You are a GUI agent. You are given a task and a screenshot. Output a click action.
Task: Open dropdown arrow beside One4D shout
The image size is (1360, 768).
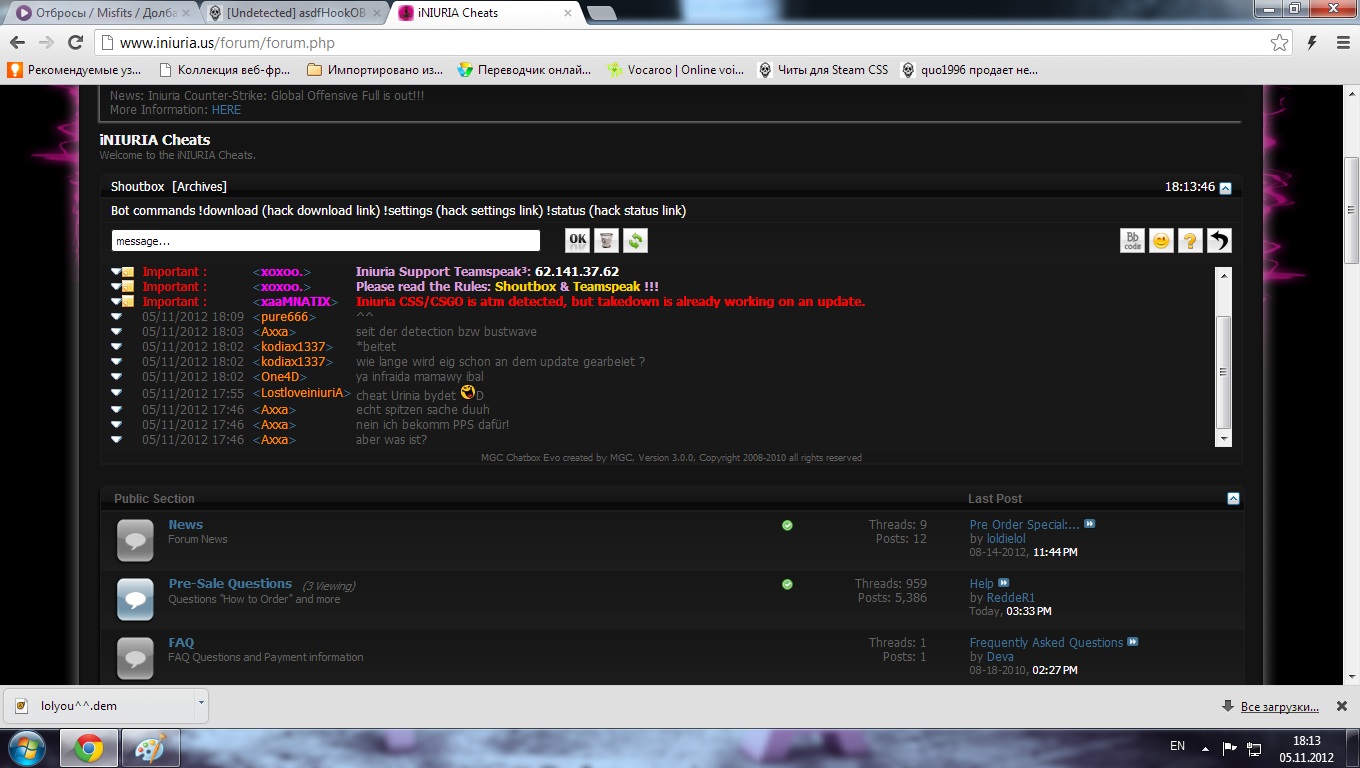[x=116, y=377]
